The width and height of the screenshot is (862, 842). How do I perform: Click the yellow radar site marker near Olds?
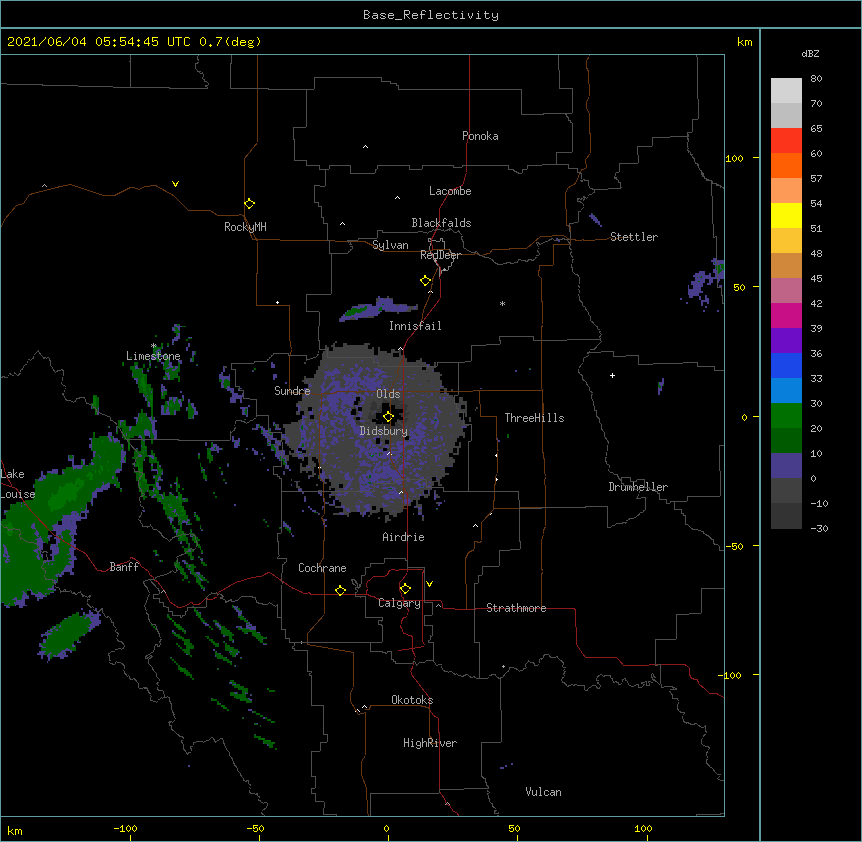point(388,417)
